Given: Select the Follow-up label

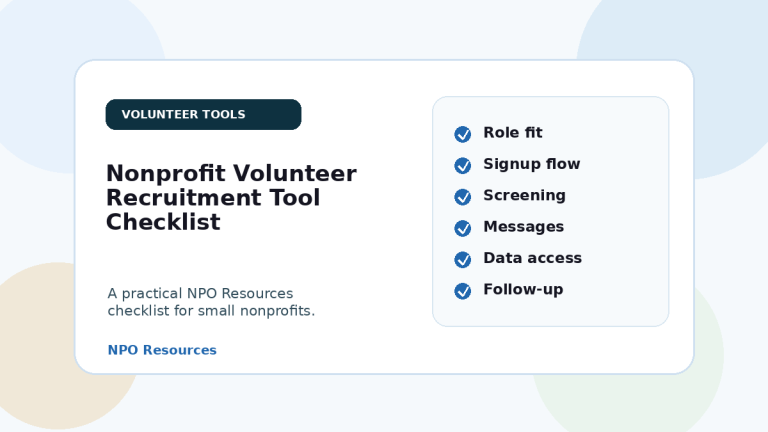Looking at the screenshot, I should [x=523, y=289].
